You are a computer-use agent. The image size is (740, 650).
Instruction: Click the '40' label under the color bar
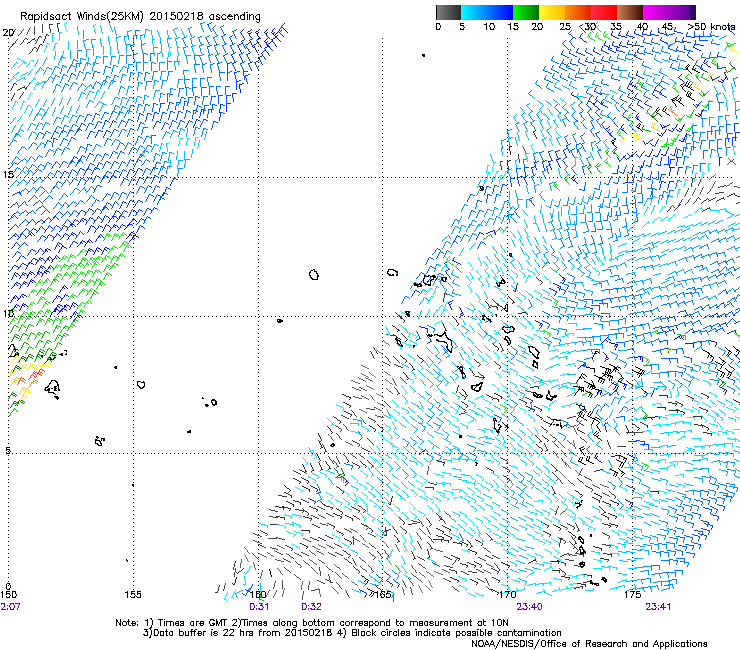[642, 27]
